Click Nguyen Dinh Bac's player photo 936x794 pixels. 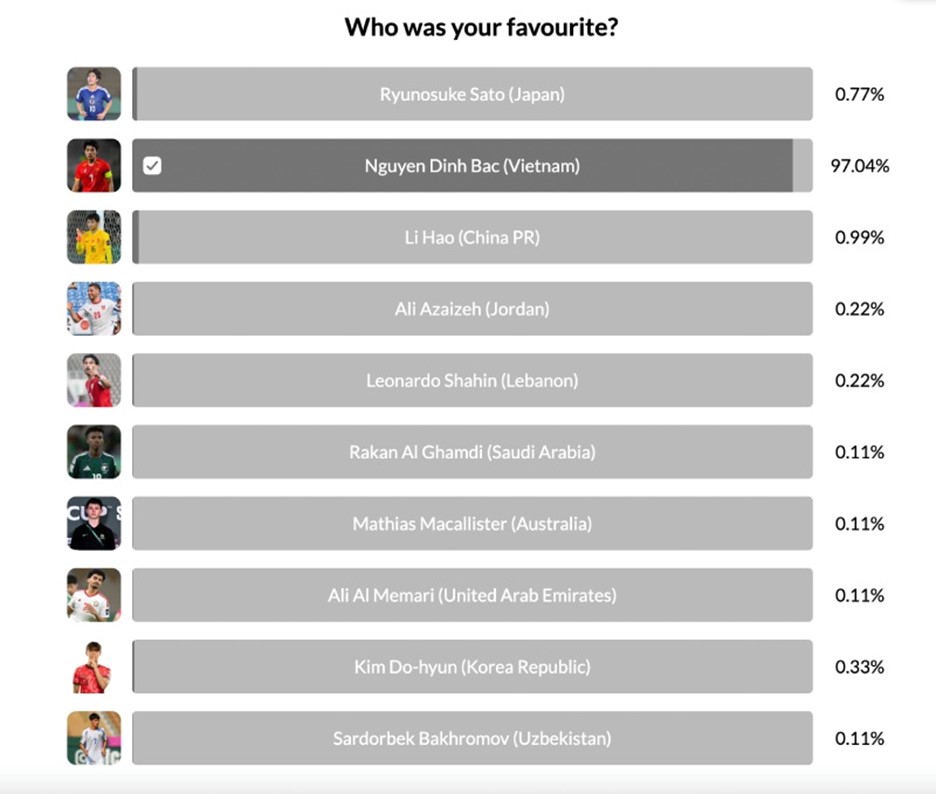pos(94,166)
